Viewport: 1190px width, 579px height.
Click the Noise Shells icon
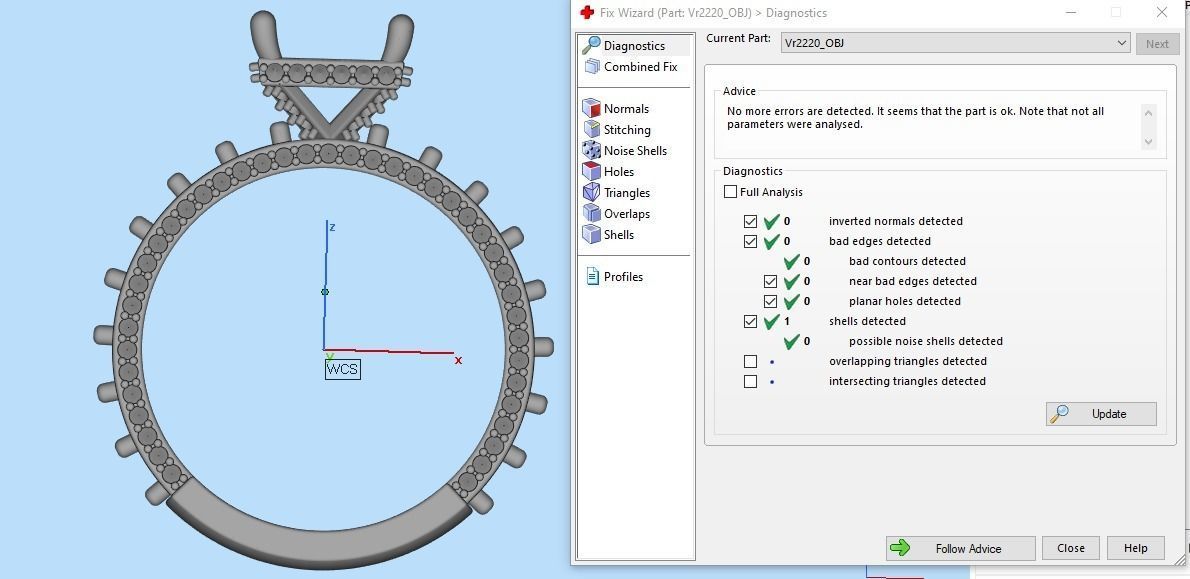pyautogui.click(x=591, y=150)
